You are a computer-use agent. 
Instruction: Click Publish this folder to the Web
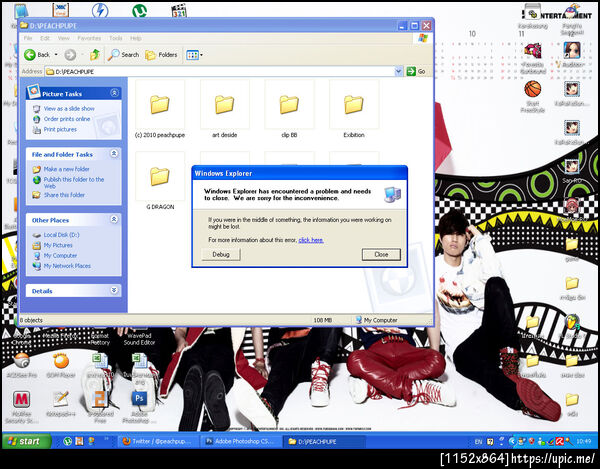pos(73,182)
